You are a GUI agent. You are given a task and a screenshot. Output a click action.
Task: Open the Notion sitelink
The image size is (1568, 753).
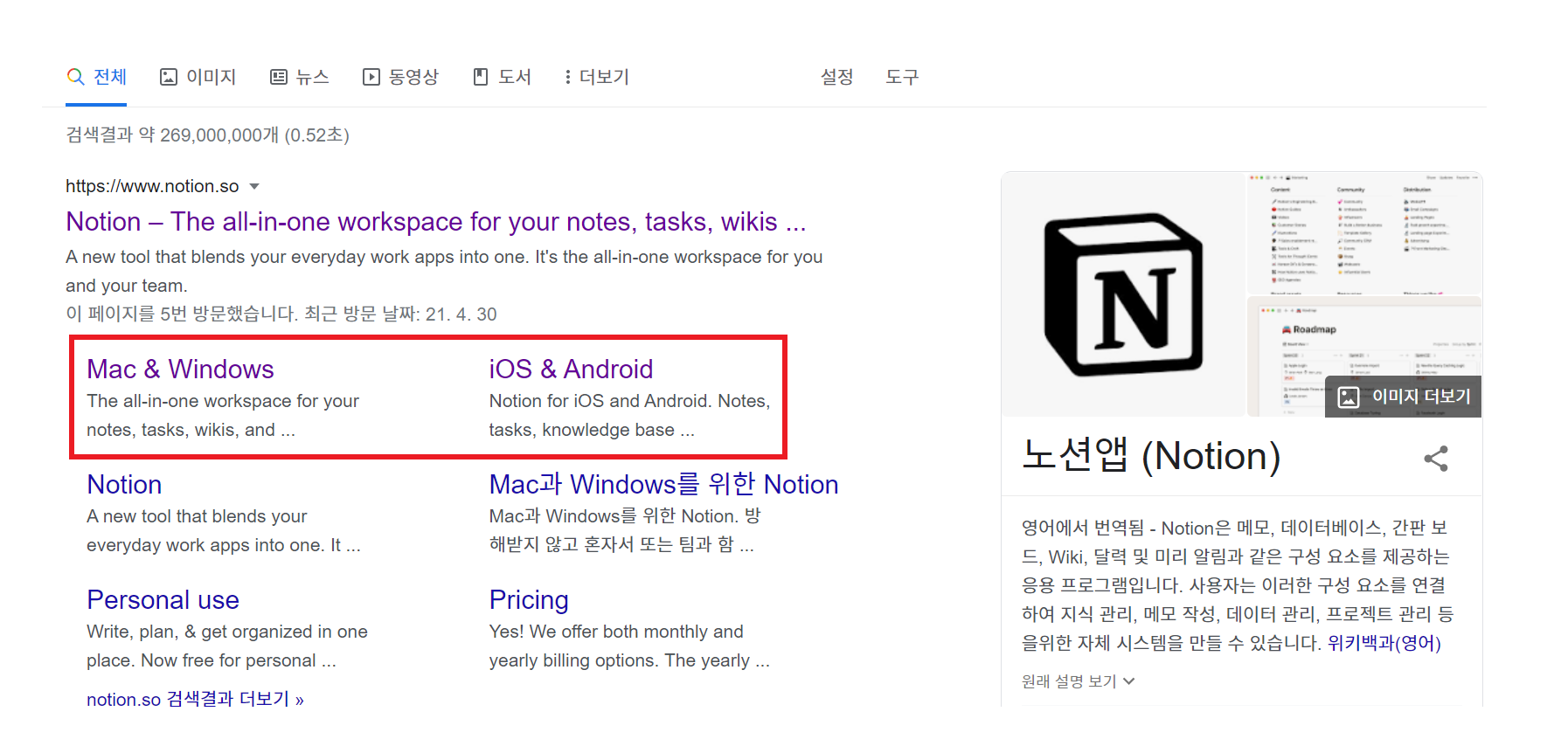(x=124, y=485)
